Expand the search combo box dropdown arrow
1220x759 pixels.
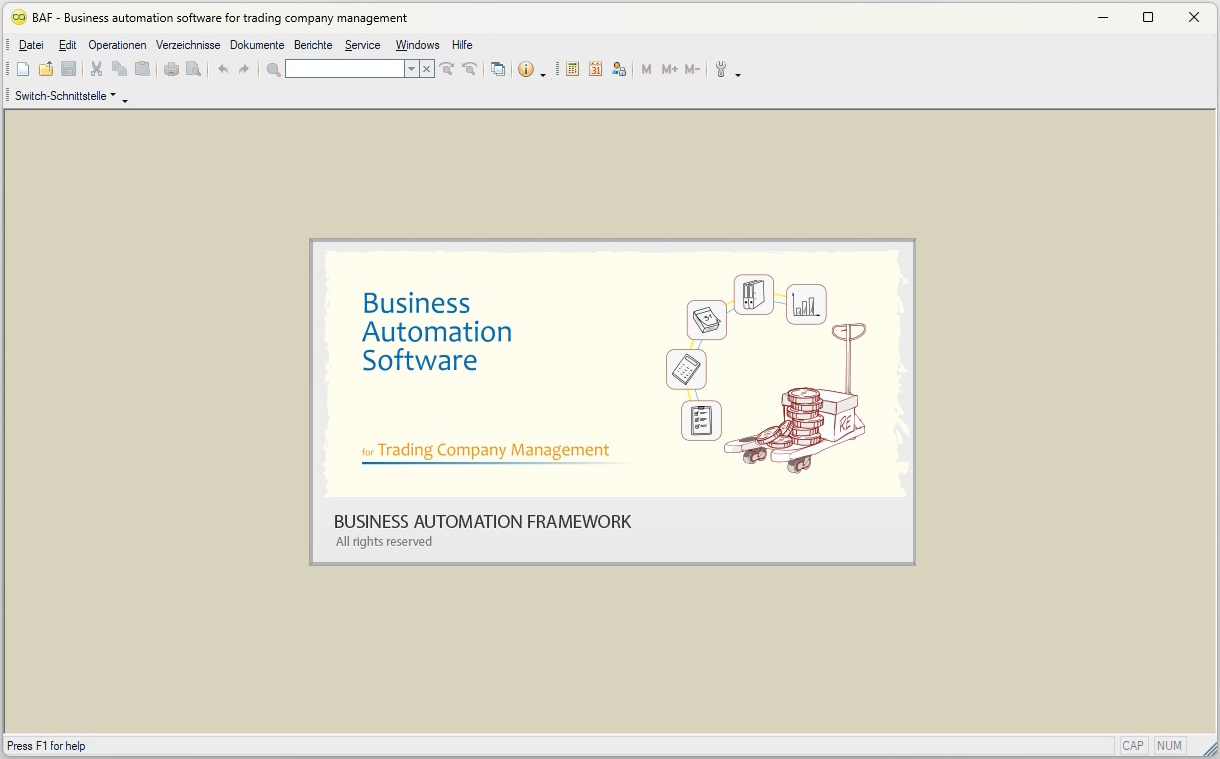coord(411,69)
